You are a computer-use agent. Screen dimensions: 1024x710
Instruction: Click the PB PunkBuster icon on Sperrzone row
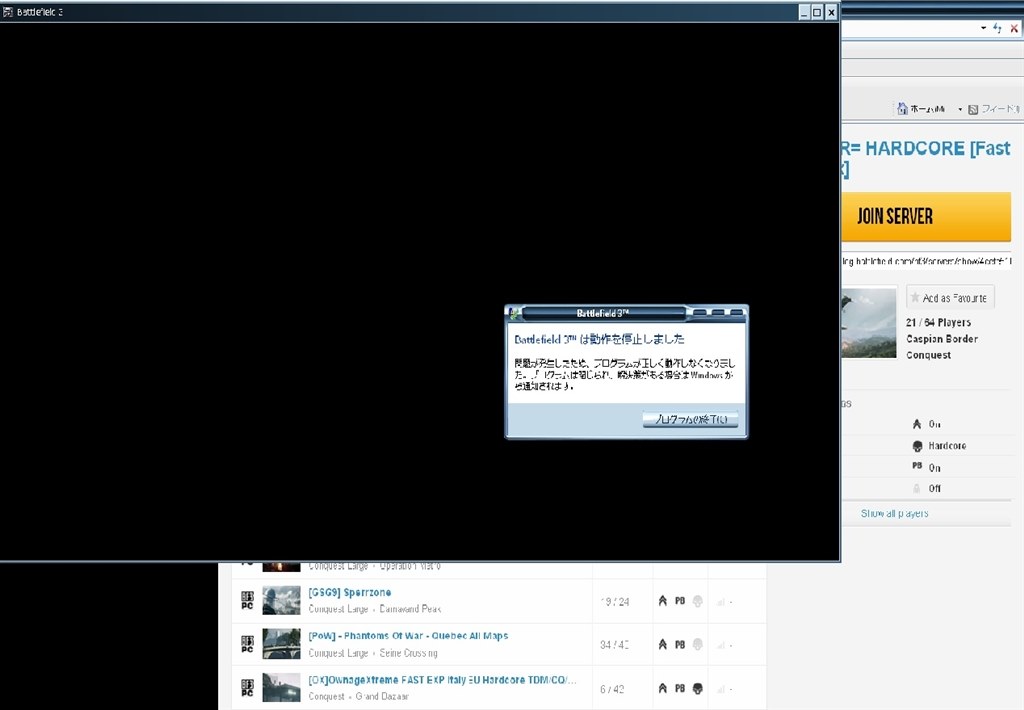680,600
